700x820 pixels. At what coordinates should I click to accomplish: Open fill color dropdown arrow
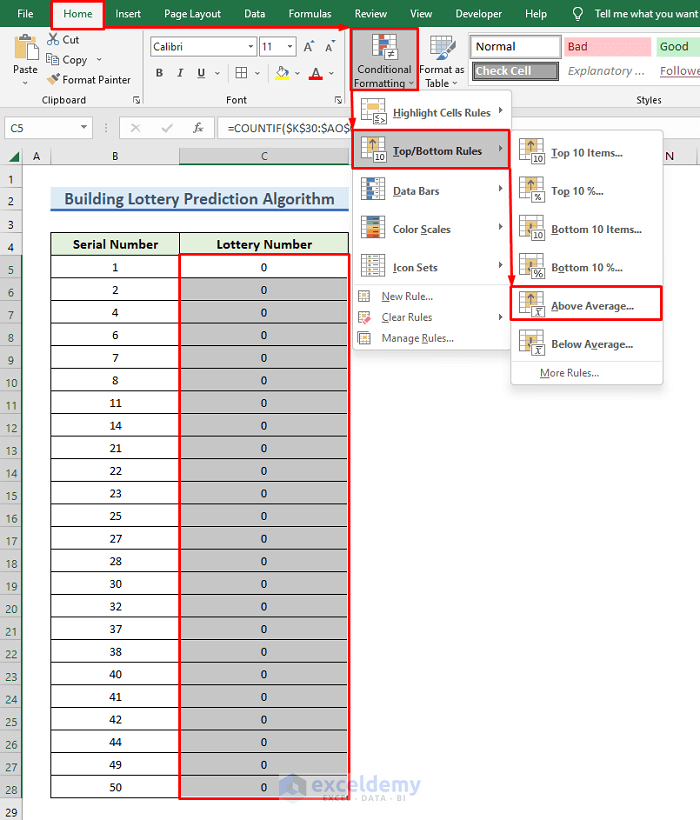coord(297,73)
